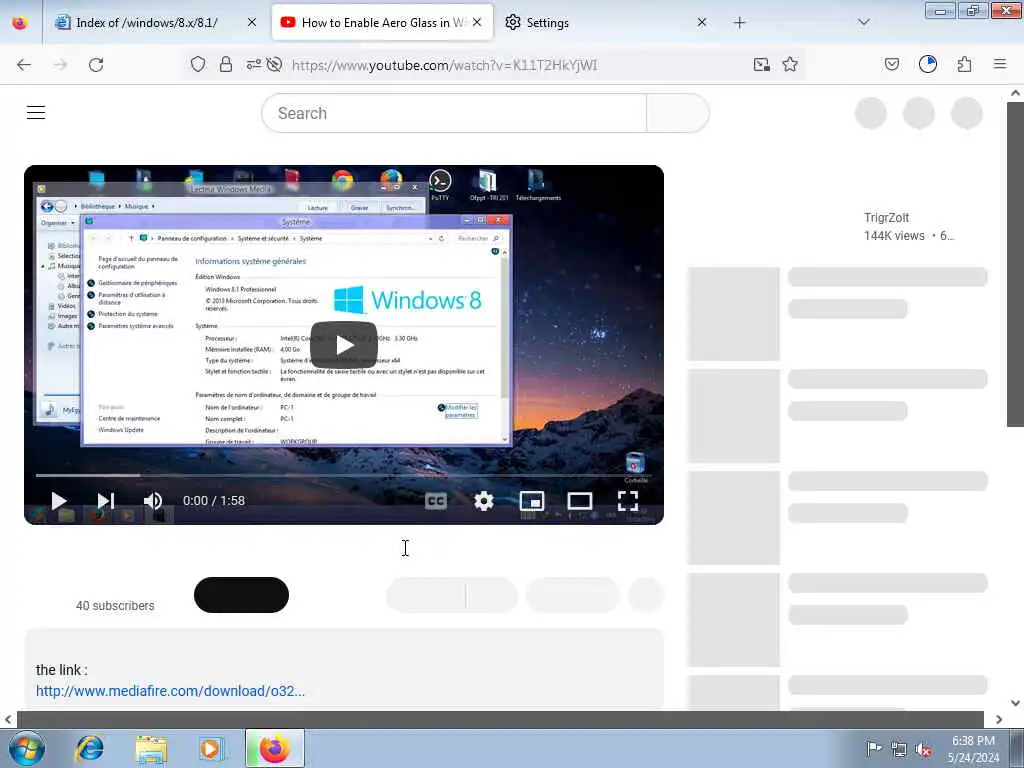Image resolution: width=1024 pixels, height=768 pixels.
Task: Close the YouTube Aero Glass tab
Action: (477, 22)
